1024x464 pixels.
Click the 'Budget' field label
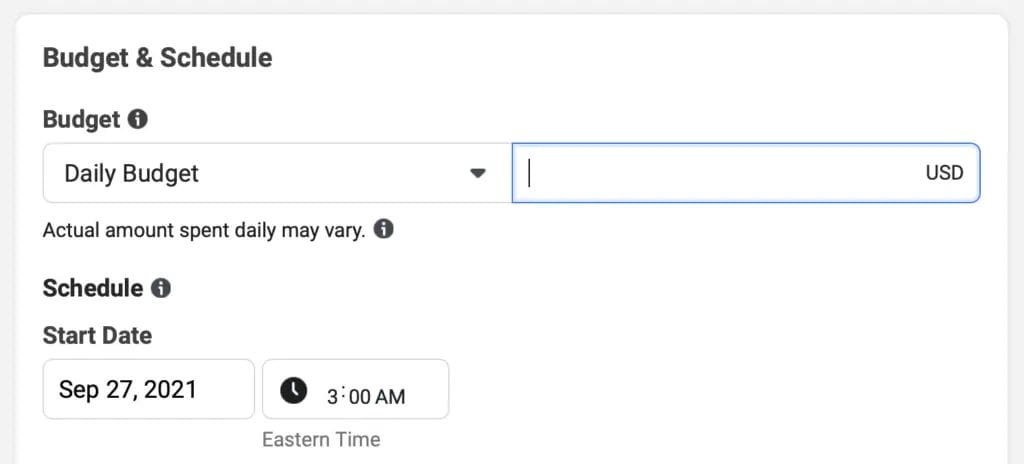coord(81,120)
